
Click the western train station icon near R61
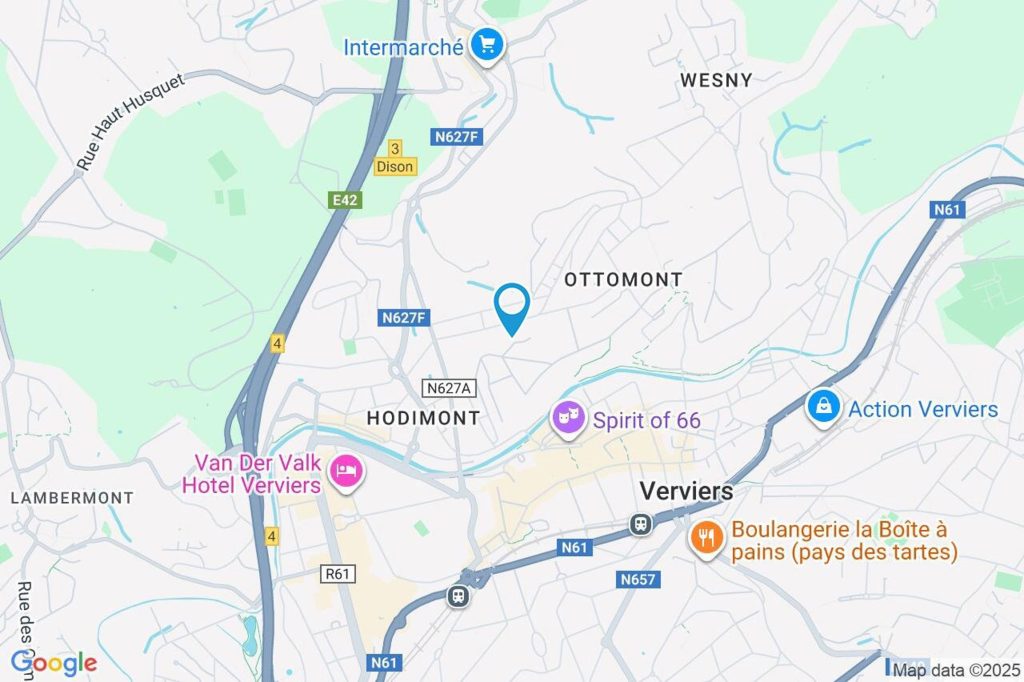458,595
